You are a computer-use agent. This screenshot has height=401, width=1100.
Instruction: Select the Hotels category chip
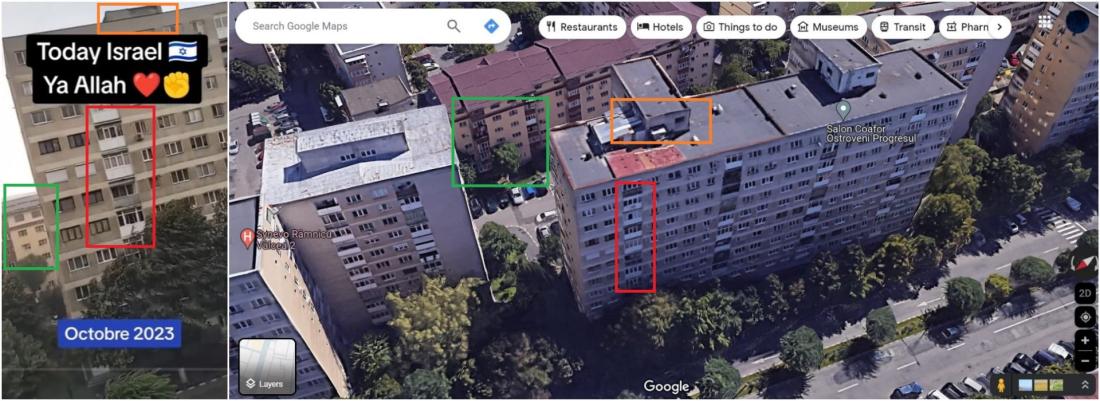[660, 27]
